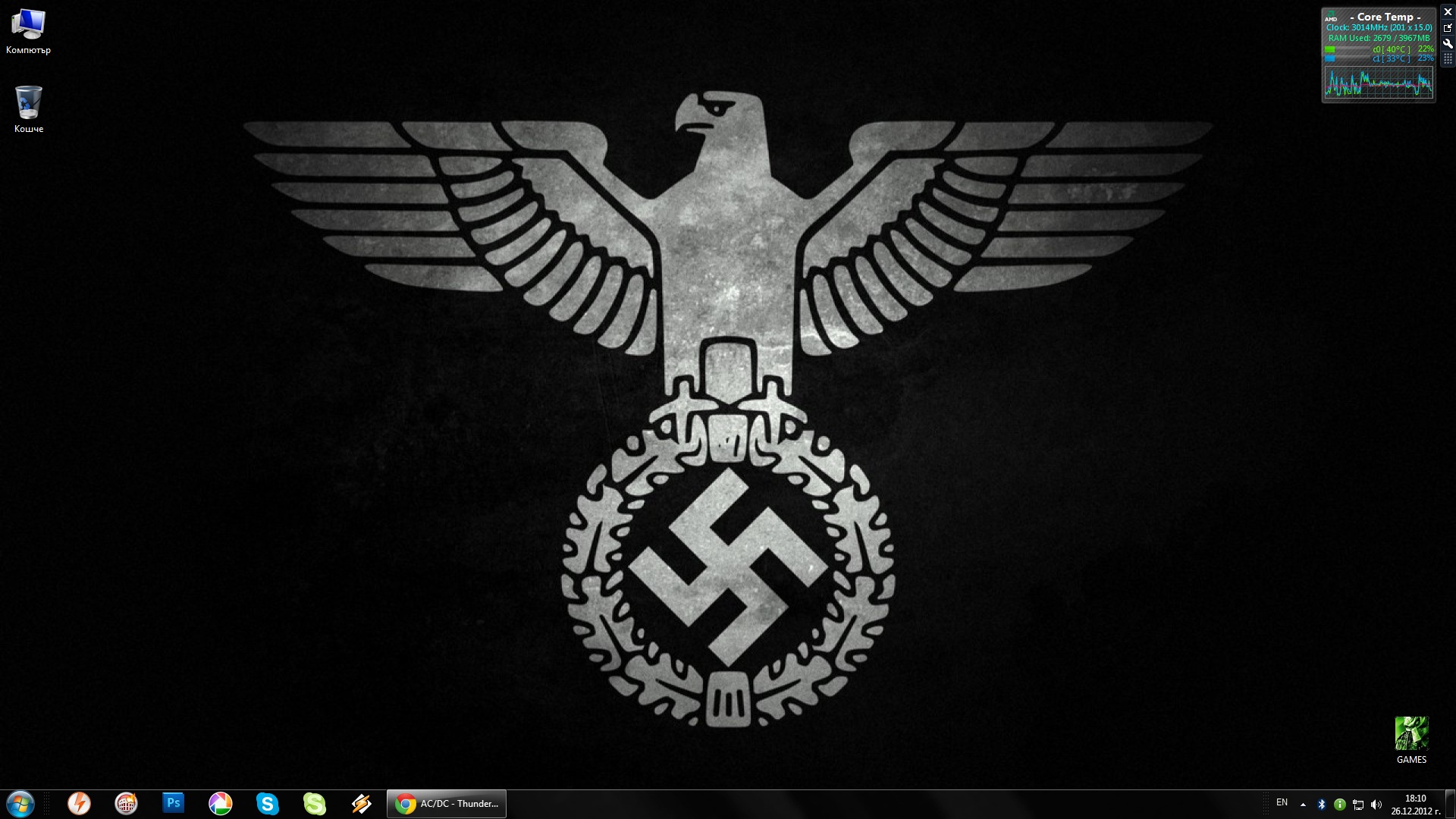Close the Core Temp gadget
The width and height of the screenshot is (1456, 819).
pyautogui.click(x=1448, y=12)
